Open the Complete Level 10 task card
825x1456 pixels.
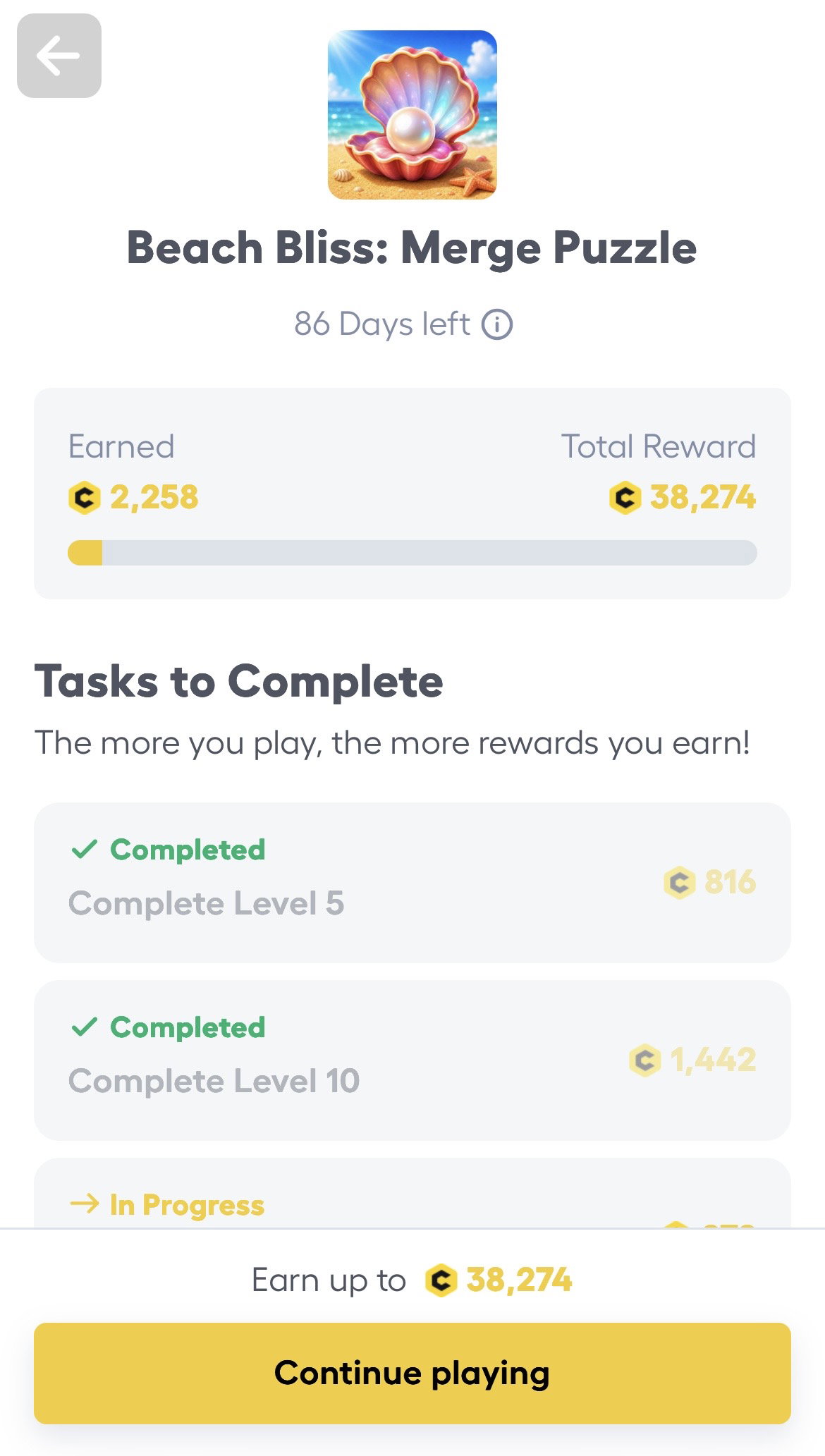tap(412, 1060)
